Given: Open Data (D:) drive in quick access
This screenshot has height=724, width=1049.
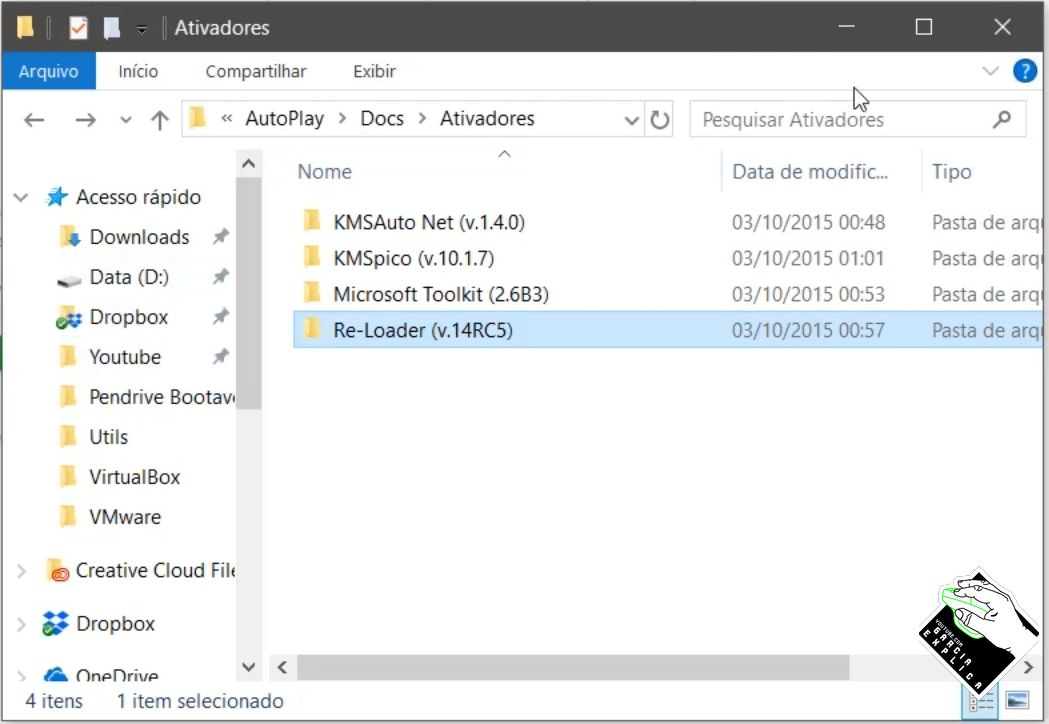Looking at the screenshot, I should click(128, 277).
